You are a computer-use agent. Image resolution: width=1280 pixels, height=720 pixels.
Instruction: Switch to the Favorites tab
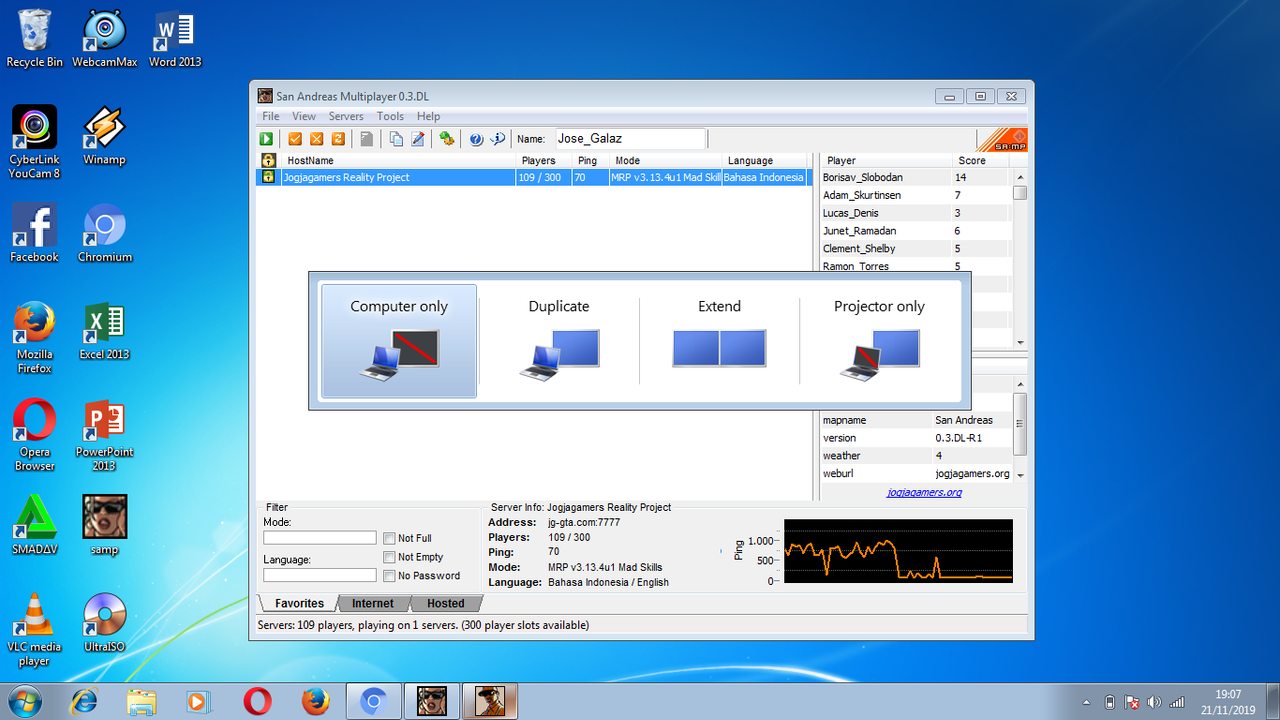coord(299,603)
